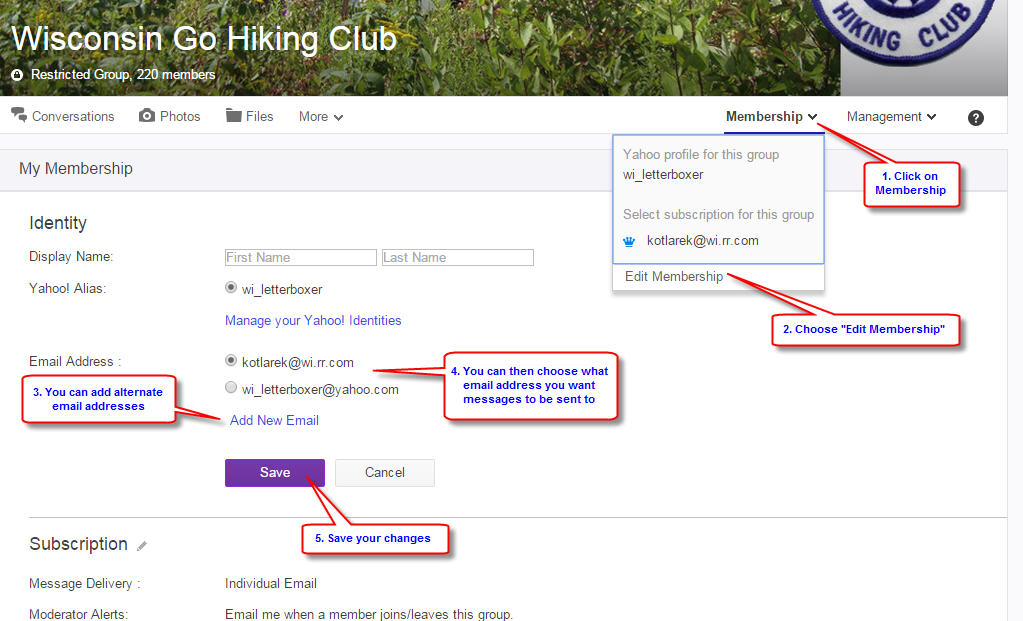Click the Subscription edit pencil icon
This screenshot has width=1023, height=621.
[142, 546]
